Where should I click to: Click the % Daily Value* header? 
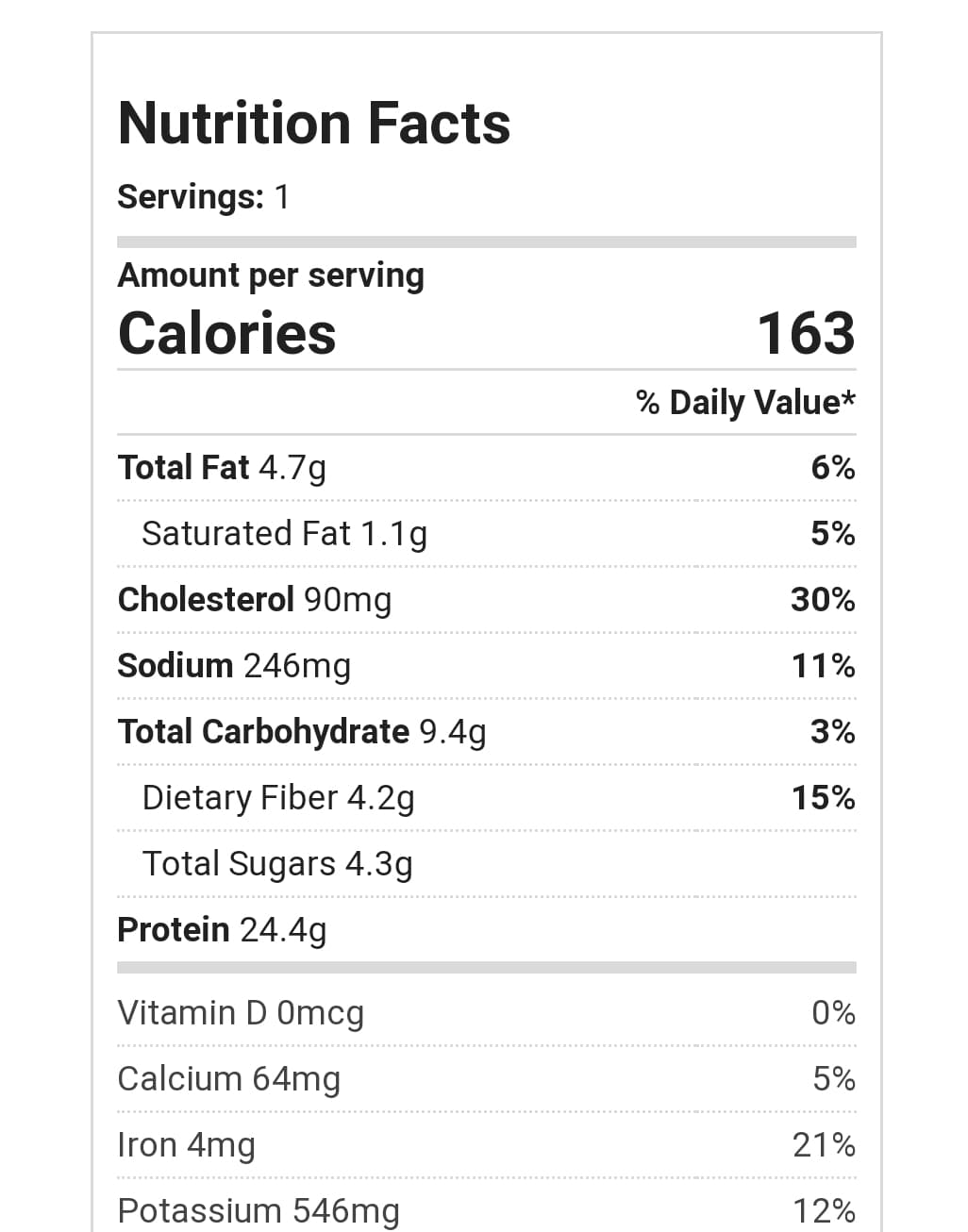pos(745,403)
